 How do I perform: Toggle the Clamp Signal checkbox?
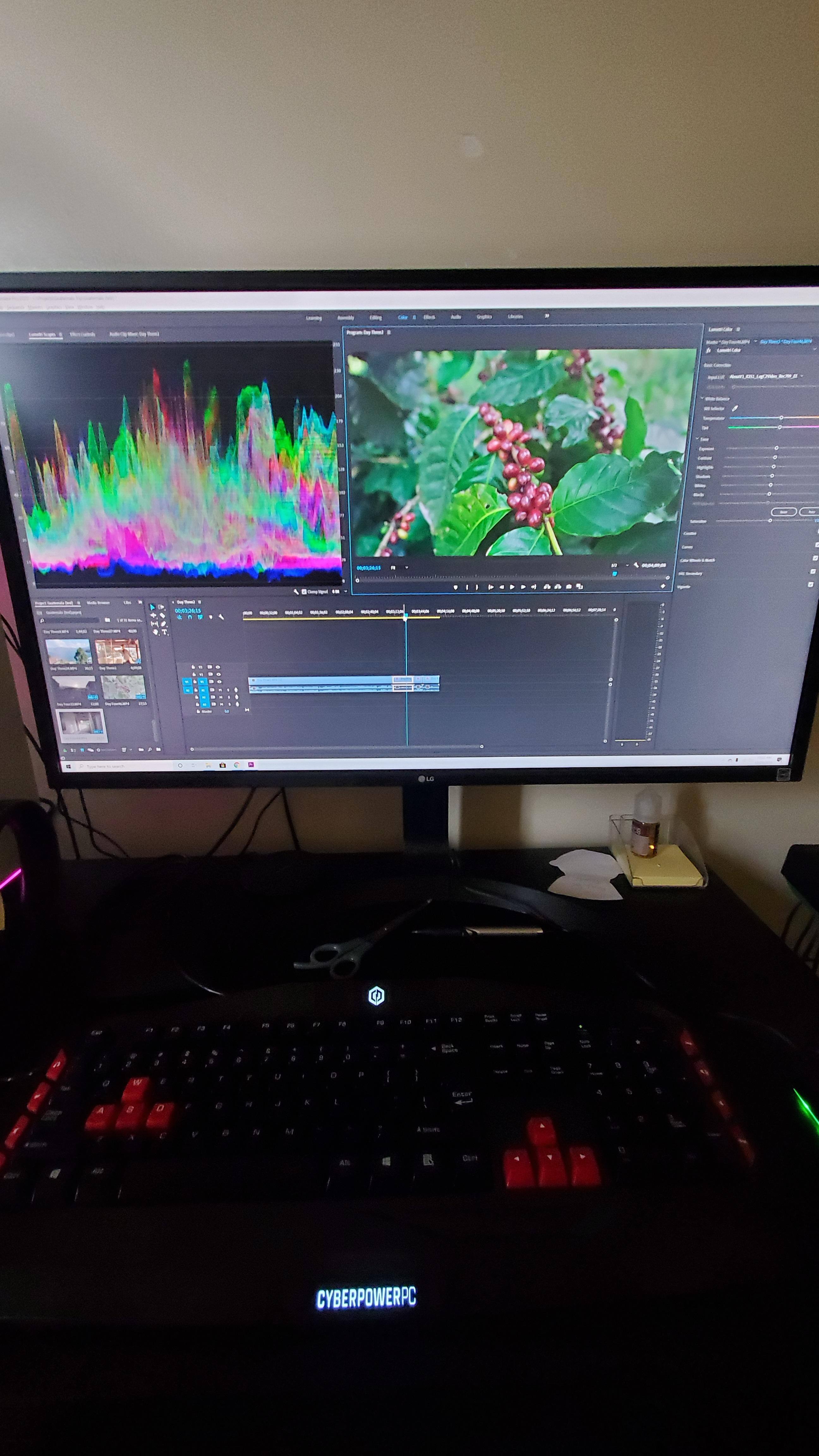(x=304, y=591)
